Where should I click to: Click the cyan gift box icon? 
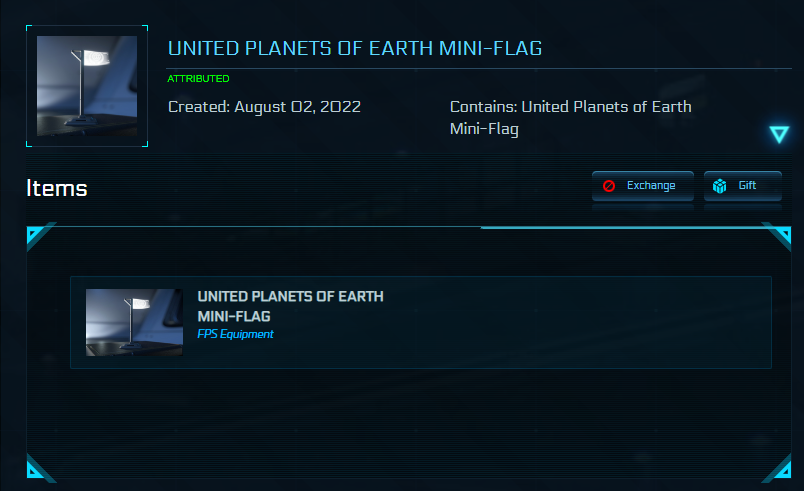(x=719, y=186)
